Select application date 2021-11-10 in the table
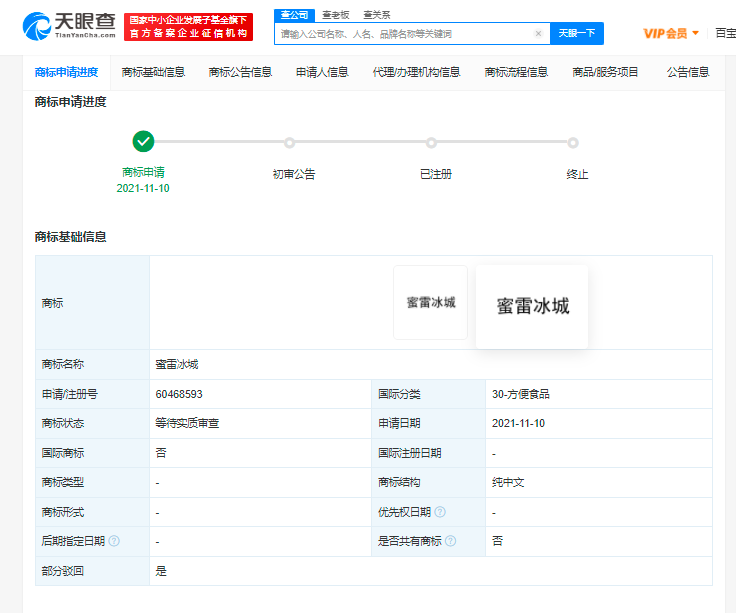The width and height of the screenshot is (736, 613). (x=518, y=423)
